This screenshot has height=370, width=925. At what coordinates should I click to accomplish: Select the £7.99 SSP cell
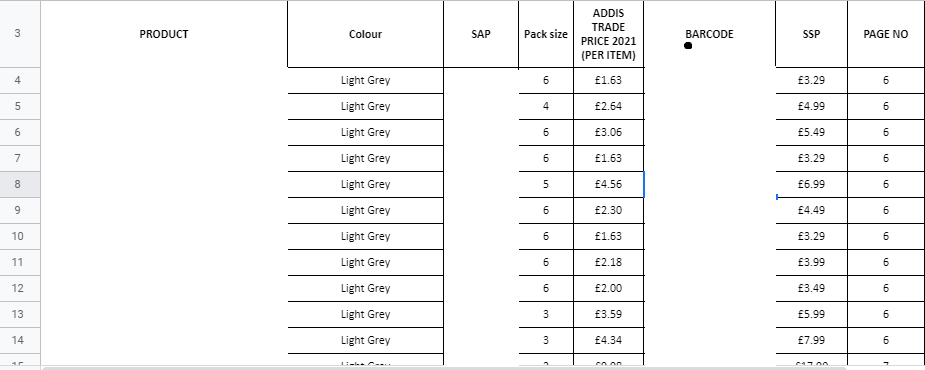point(811,340)
